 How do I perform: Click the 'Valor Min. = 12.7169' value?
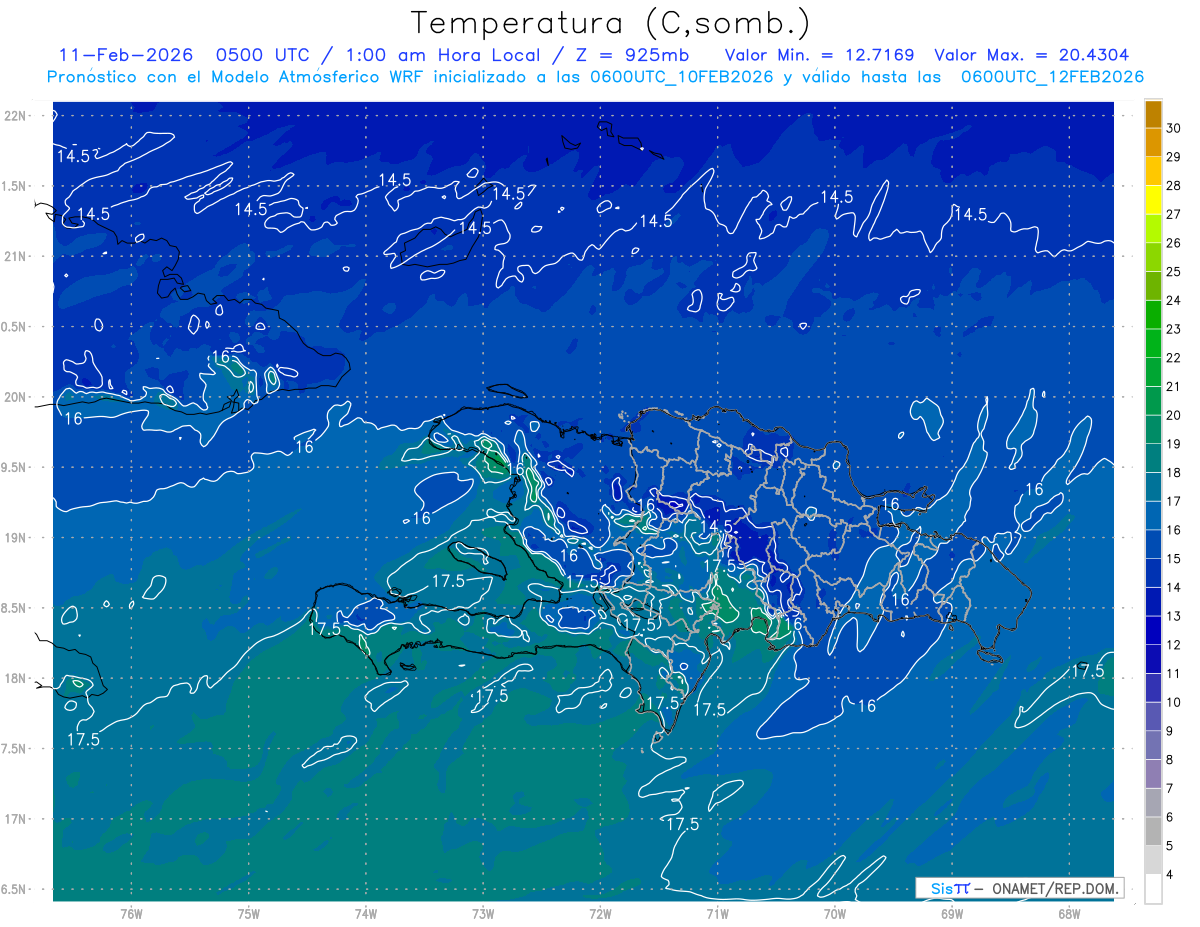pyautogui.click(x=819, y=55)
